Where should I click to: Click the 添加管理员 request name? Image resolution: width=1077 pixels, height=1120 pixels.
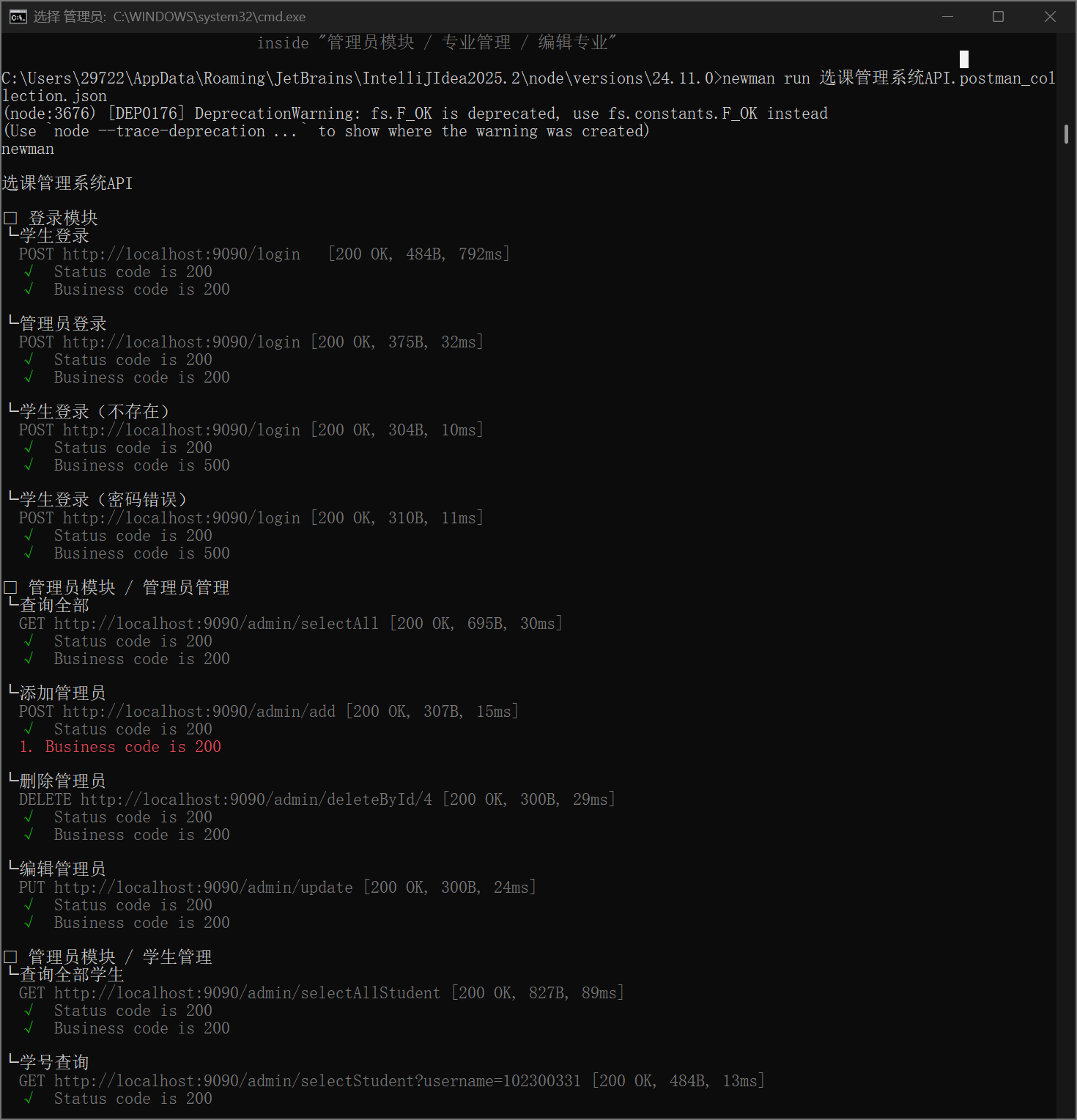point(63,693)
